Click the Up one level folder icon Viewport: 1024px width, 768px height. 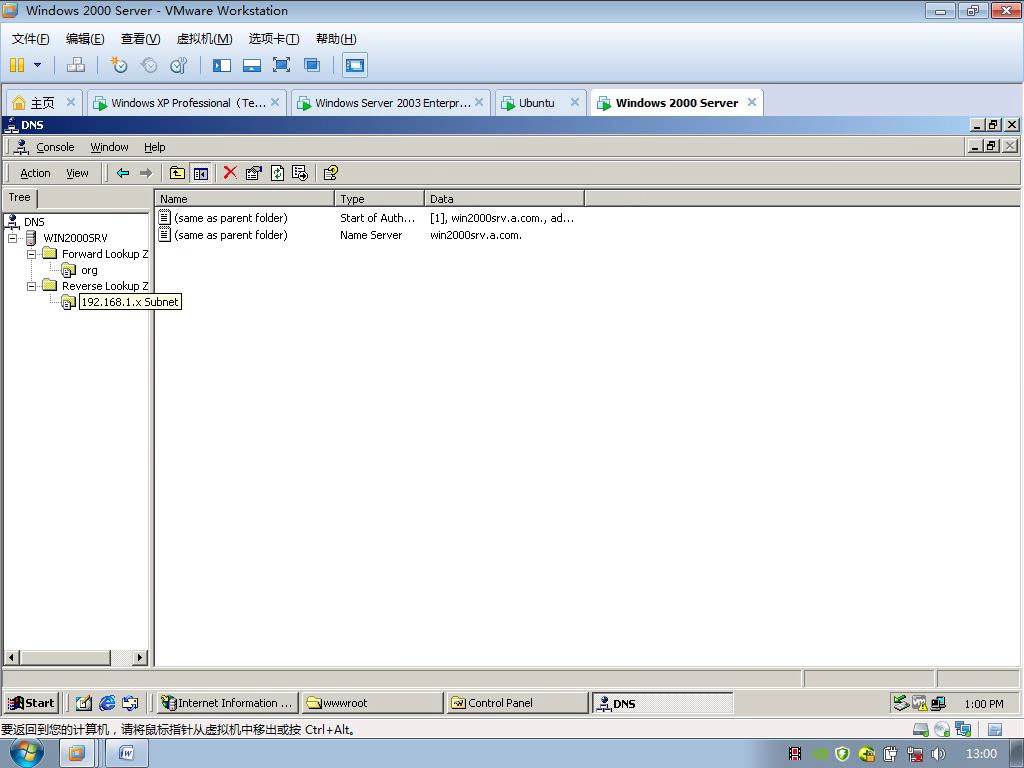pos(177,173)
